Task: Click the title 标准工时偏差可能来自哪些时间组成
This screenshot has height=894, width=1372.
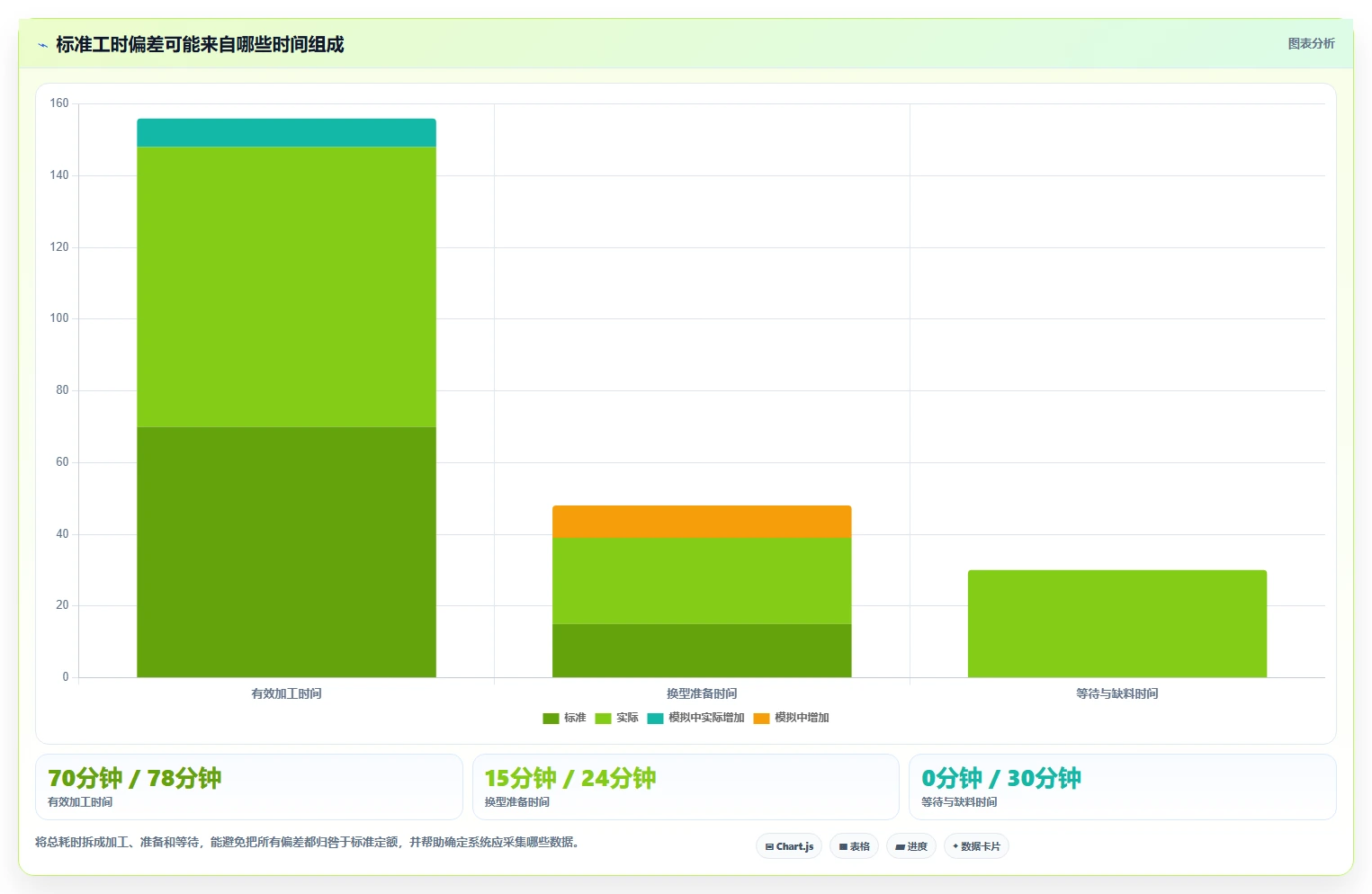Action: point(200,44)
